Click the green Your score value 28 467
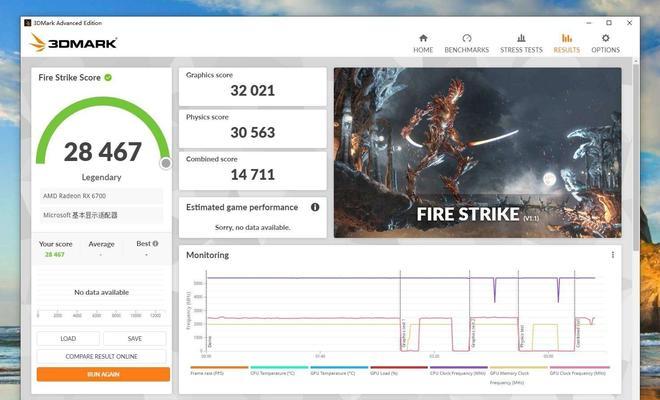 (55, 254)
